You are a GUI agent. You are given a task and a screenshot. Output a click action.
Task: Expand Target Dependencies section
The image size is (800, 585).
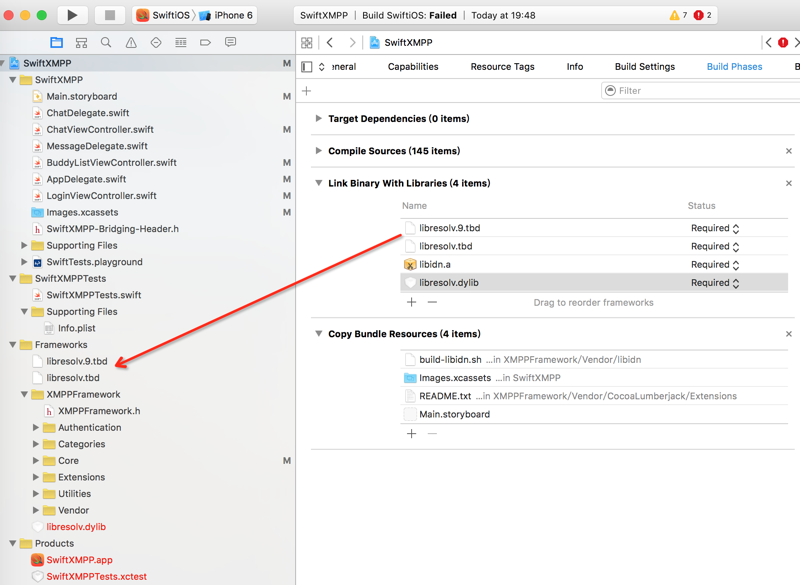pos(318,118)
